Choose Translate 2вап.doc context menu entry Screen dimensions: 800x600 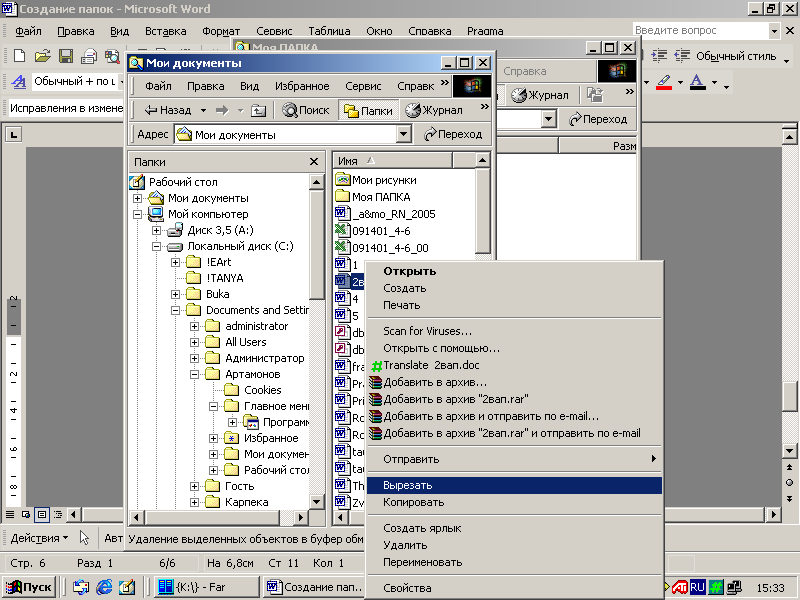point(514,365)
